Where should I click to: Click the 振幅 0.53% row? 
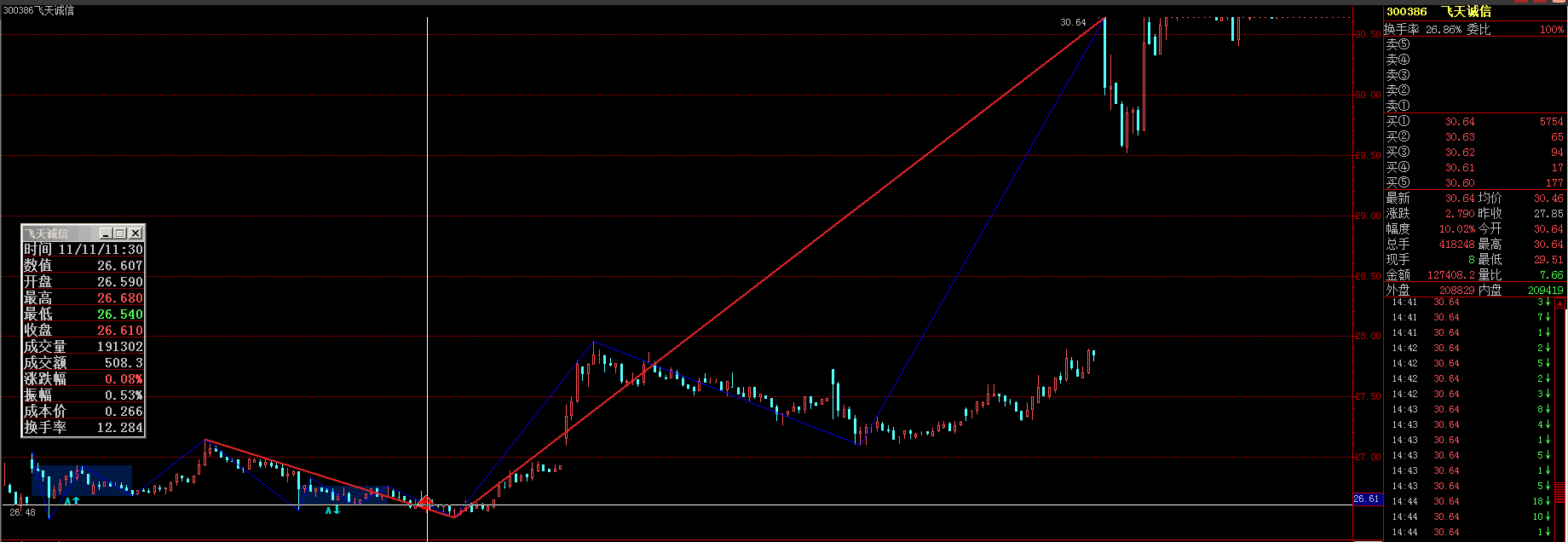(84, 395)
